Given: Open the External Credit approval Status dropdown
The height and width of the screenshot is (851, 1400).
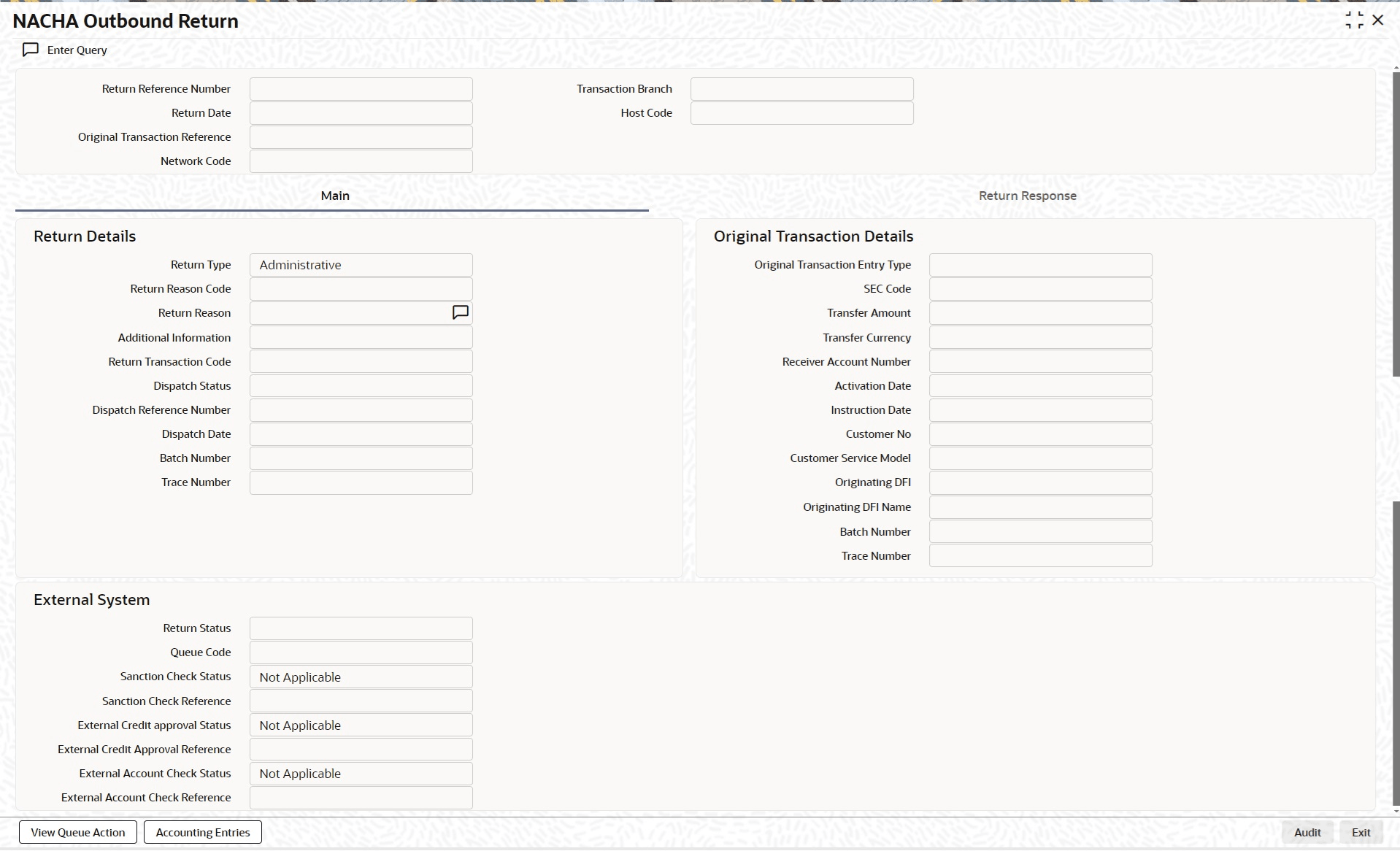Looking at the screenshot, I should pos(361,725).
